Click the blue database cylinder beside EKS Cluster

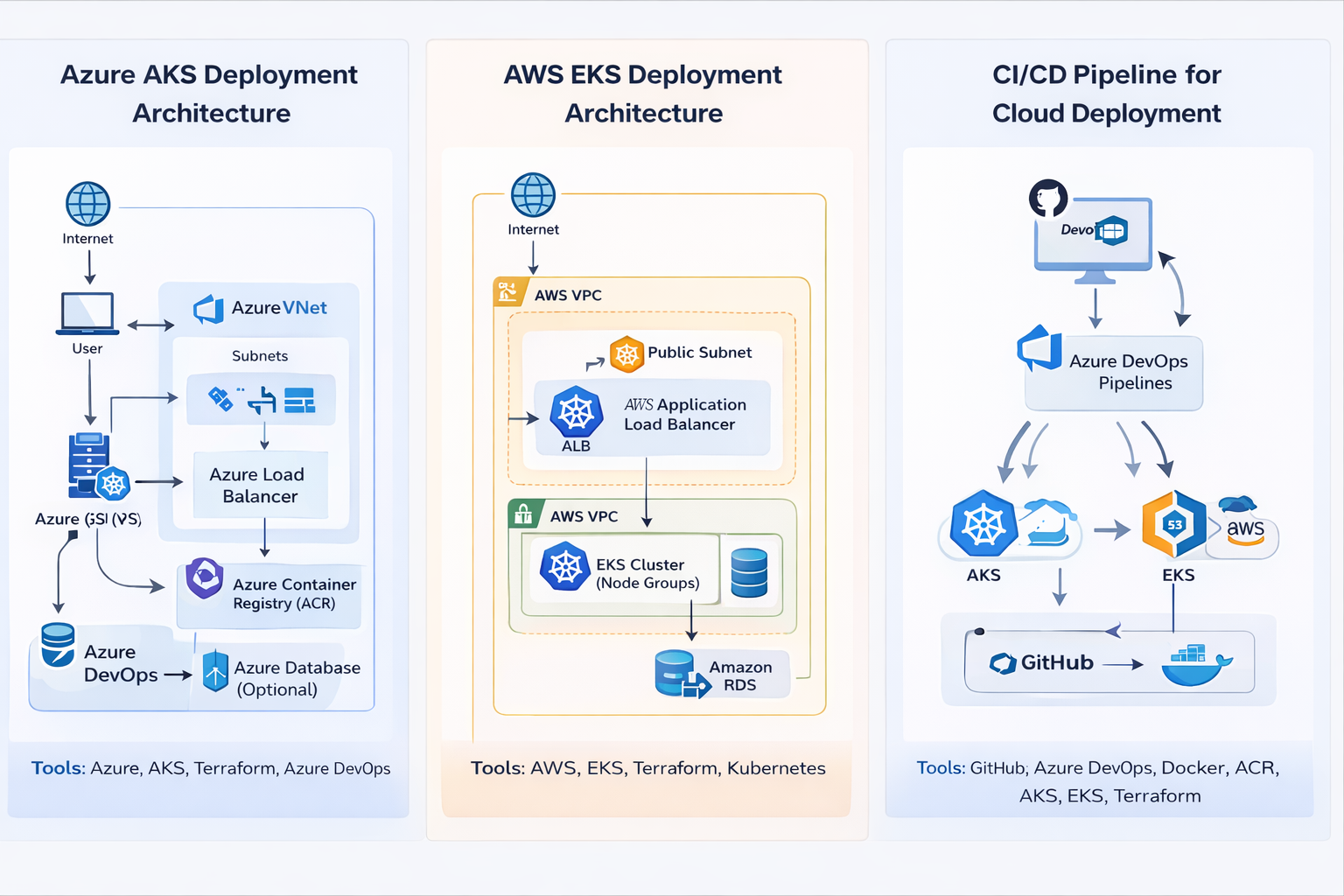(749, 572)
